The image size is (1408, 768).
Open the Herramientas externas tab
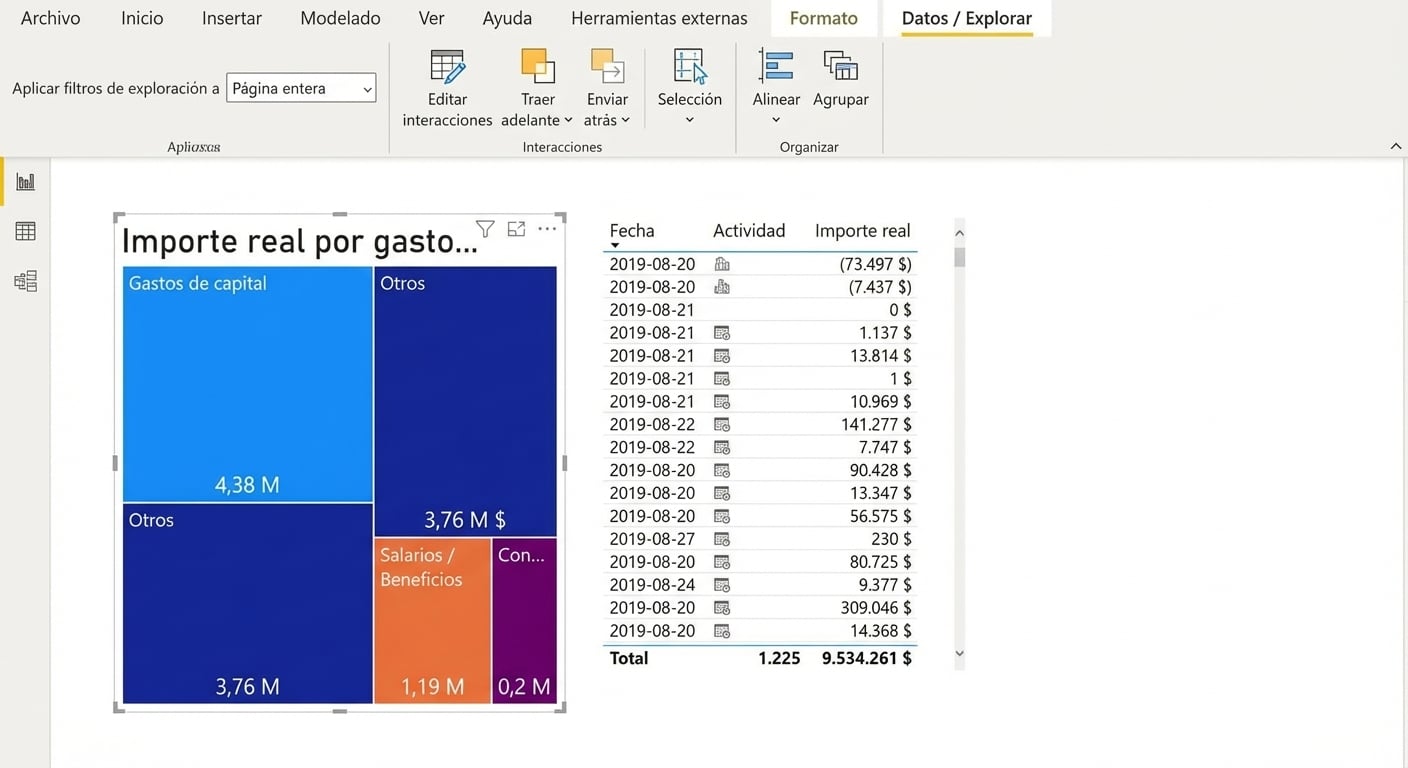point(659,18)
